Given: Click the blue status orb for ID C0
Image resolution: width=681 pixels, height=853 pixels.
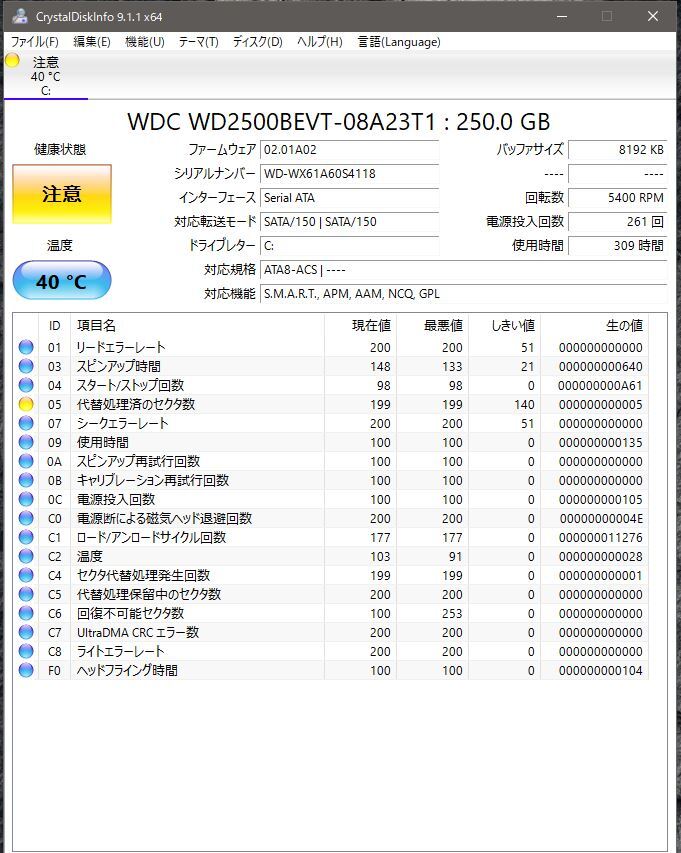Looking at the screenshot, I should (x=26, y=518).
